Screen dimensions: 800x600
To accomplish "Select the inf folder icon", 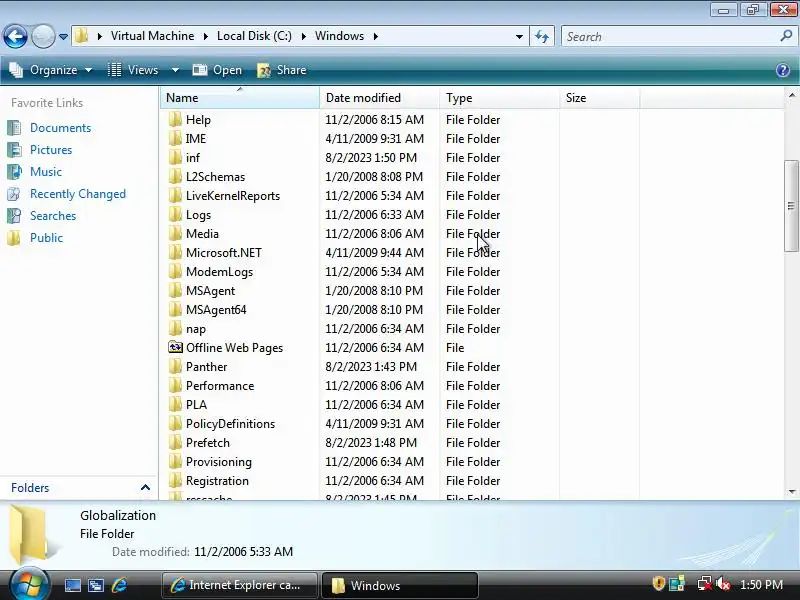I will coord(175,158).
